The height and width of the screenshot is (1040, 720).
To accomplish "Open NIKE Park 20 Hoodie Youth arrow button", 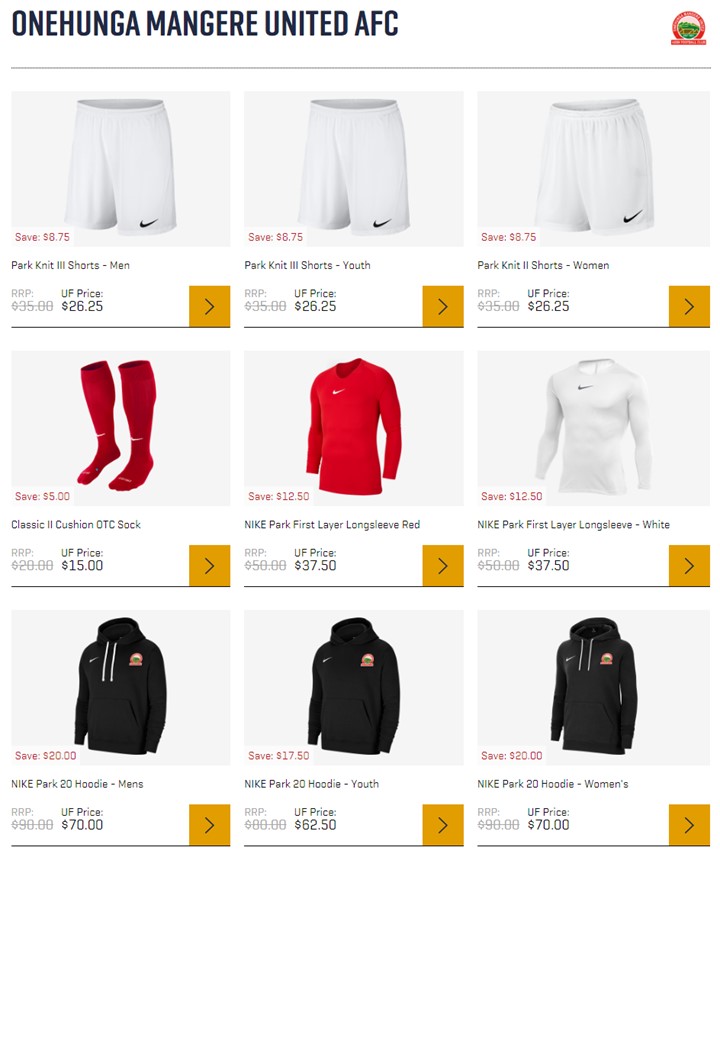I will [x=443, y=825].
